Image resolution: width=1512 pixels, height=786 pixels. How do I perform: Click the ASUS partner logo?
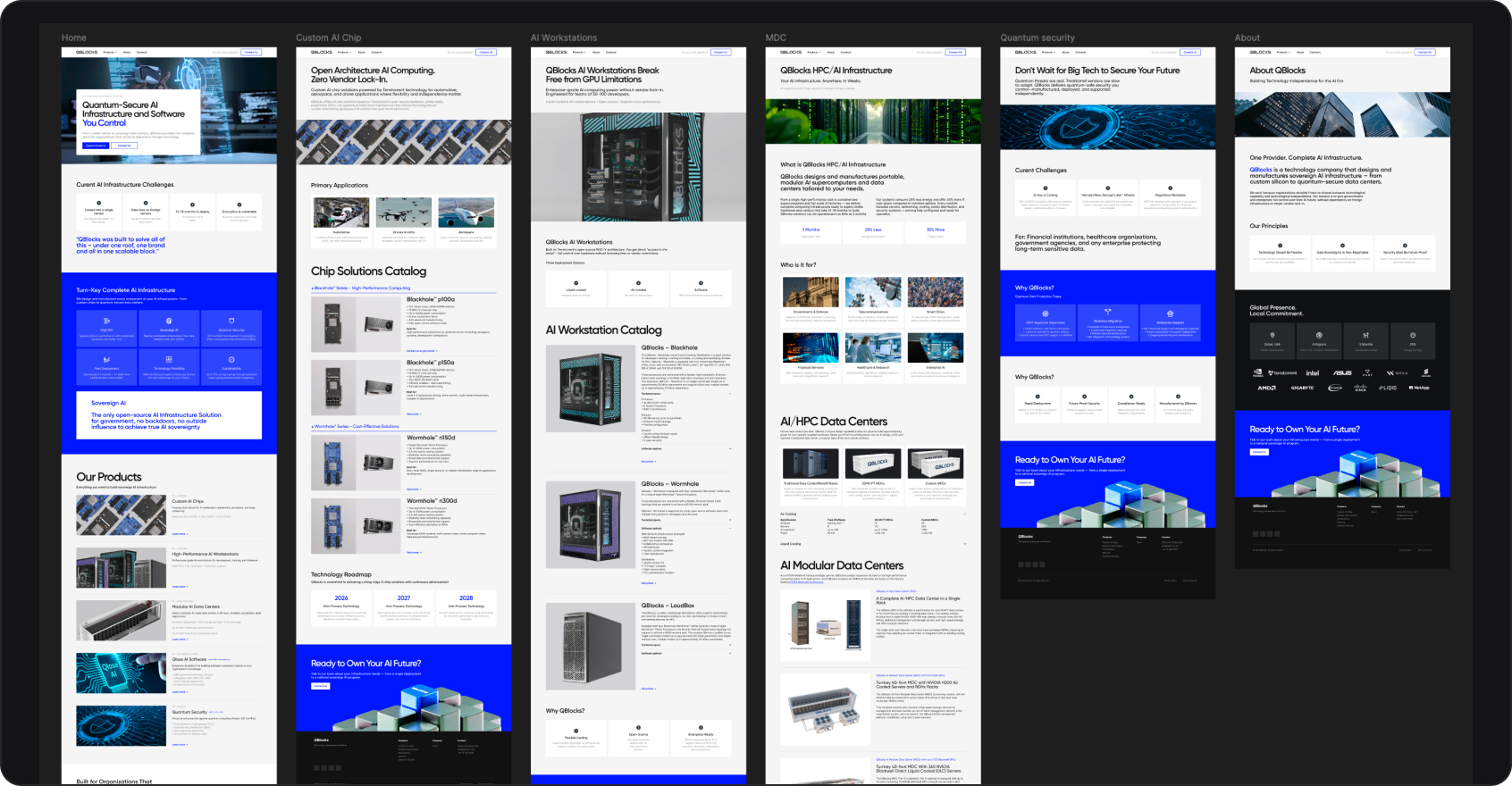click(x=1342, y=373)
